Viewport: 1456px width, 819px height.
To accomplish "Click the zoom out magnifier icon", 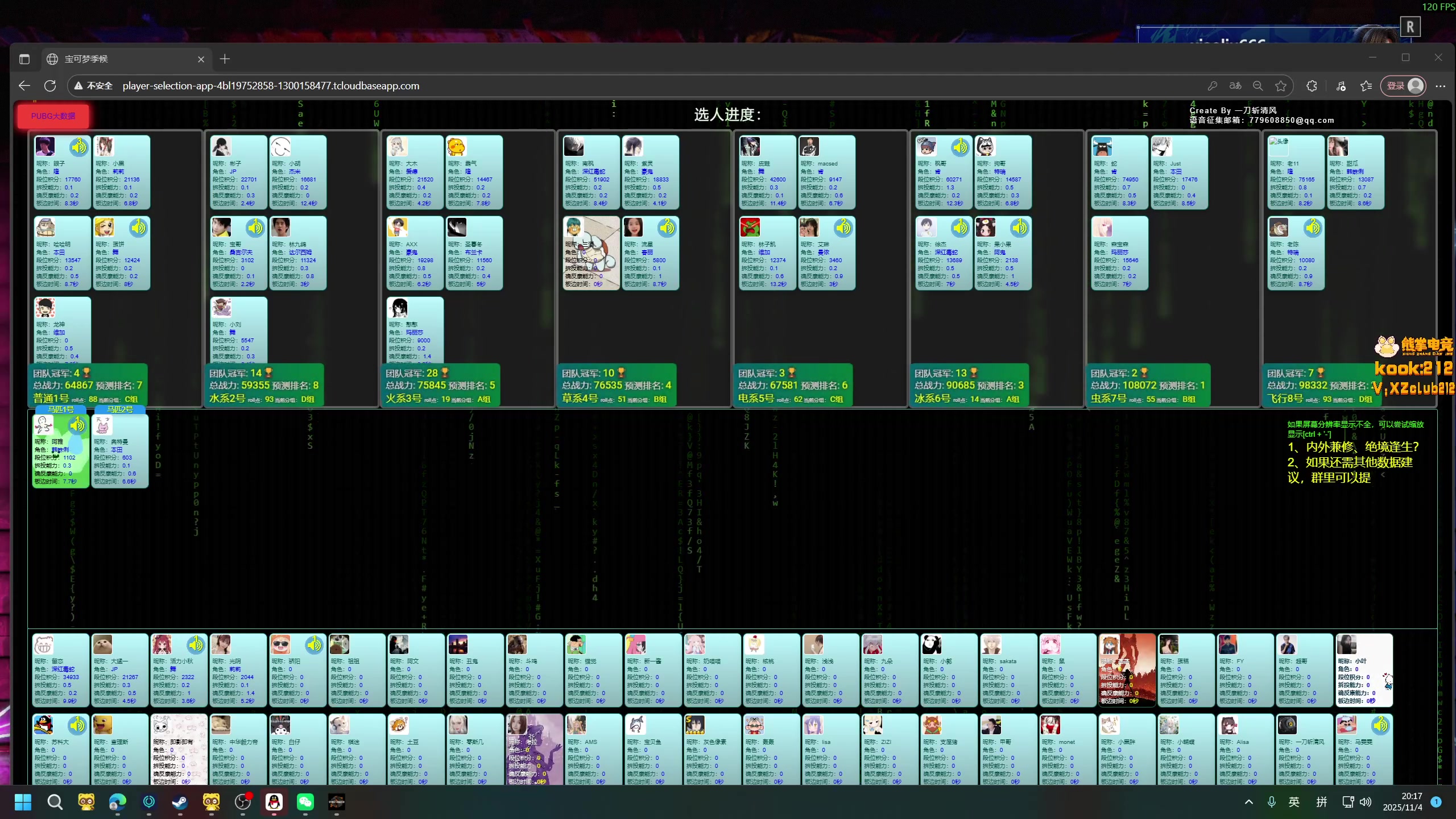I will pos(1258,86).
